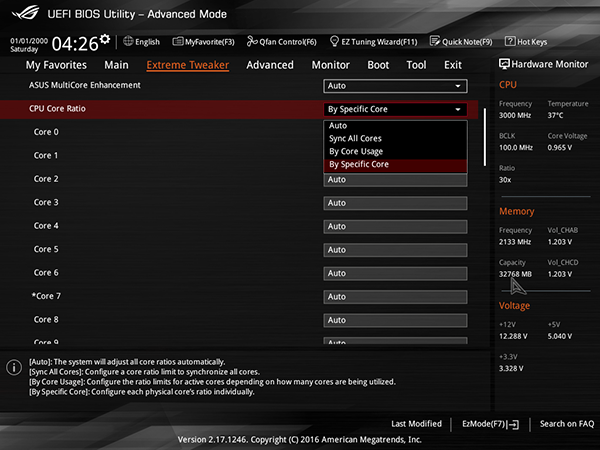The image size is (600, 450).
Task: Click the 3.328 V reading
Action: [511, 368]
